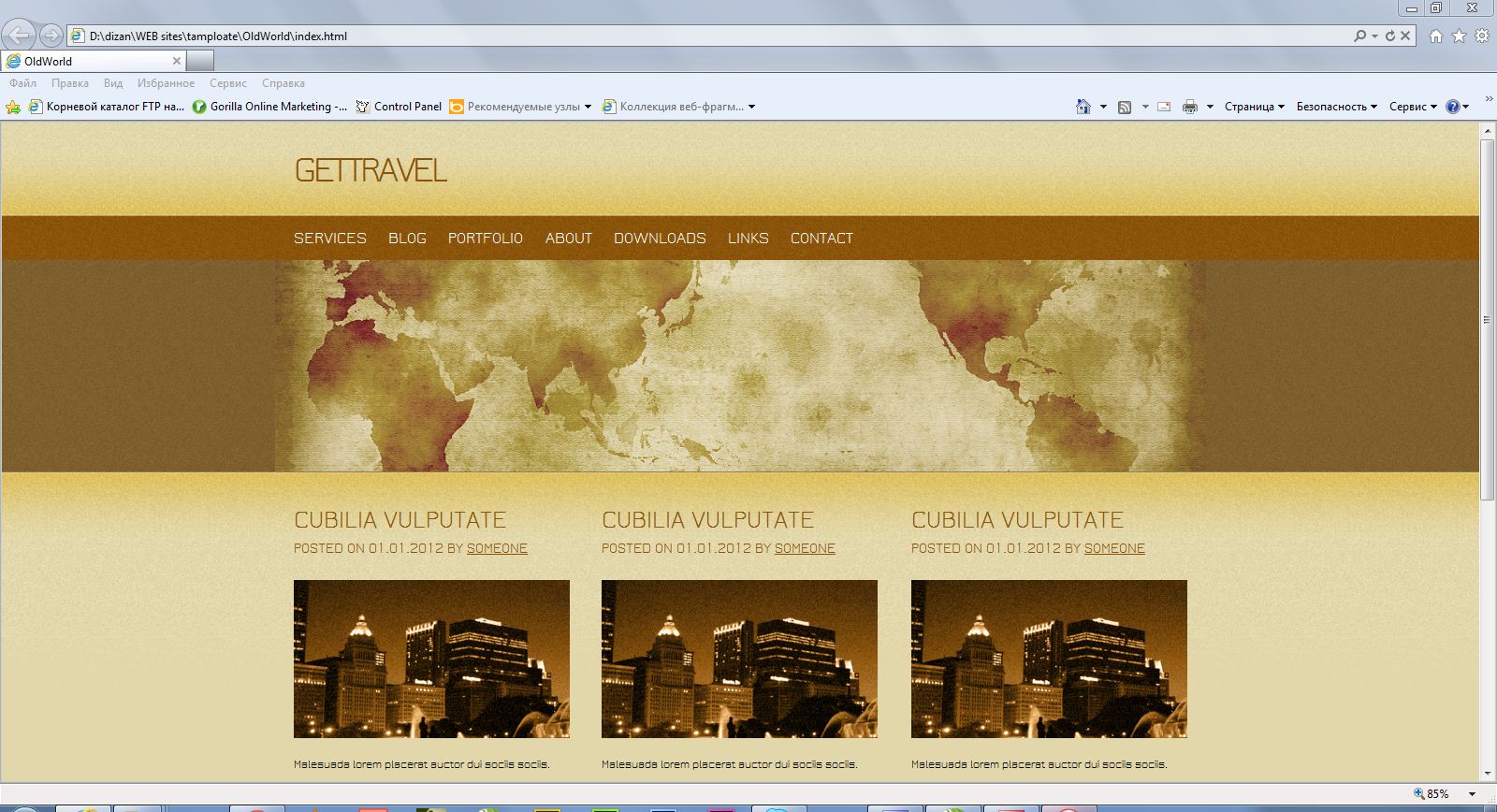Click the vertical scrollbar up arrow
Screen dimensions: 1497x812
click(1488, 132)
